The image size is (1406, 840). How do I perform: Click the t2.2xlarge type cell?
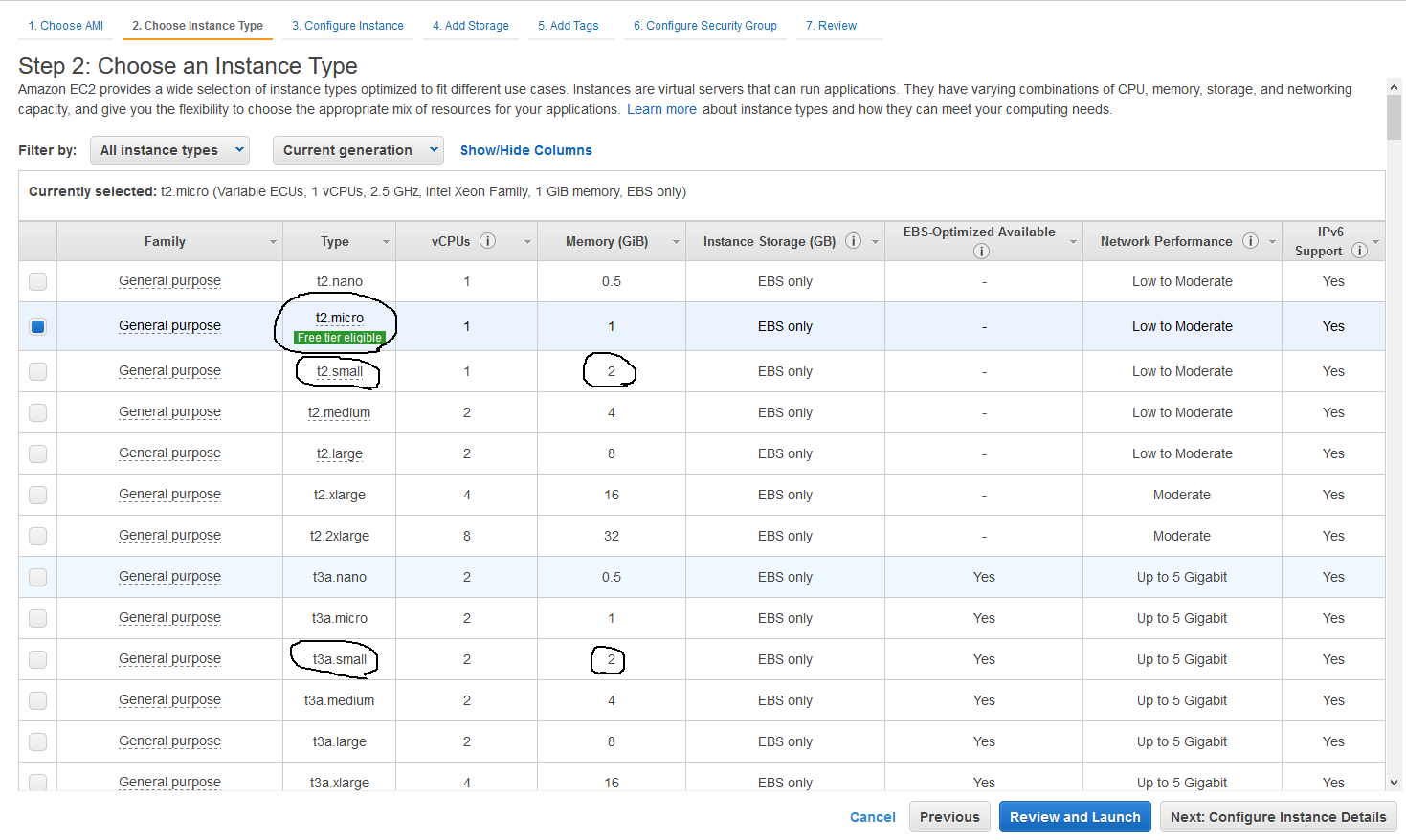tap(340, 536)
